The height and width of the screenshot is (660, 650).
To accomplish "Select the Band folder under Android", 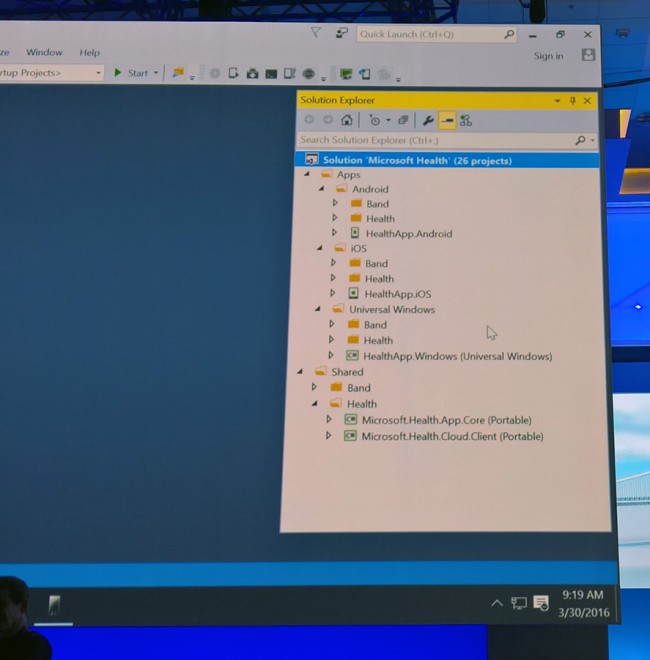I will click(377, 204).
